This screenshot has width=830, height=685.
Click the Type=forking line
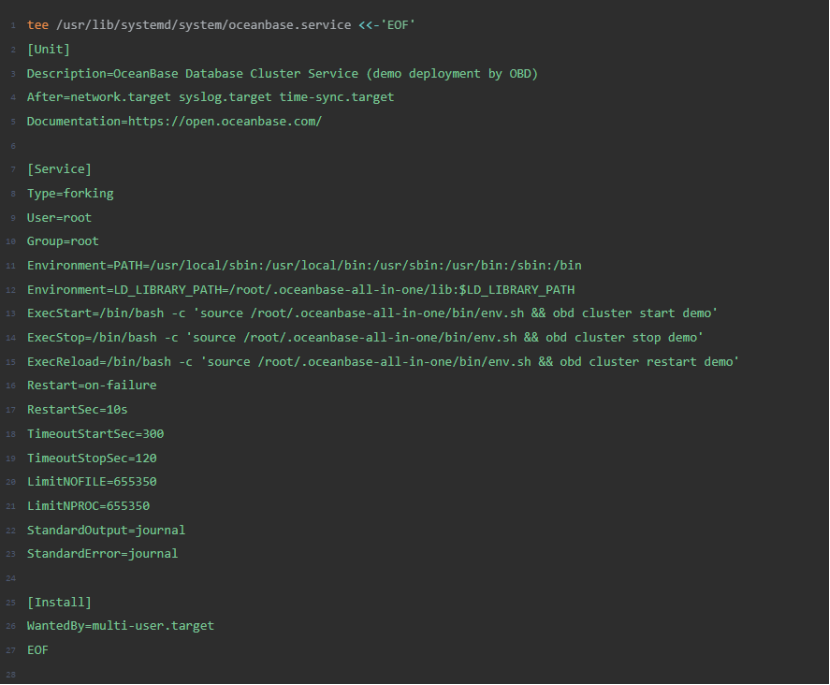[x=70, y=193]
